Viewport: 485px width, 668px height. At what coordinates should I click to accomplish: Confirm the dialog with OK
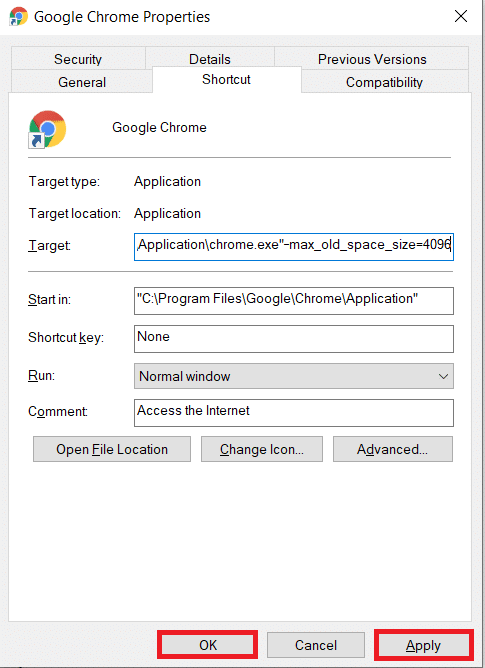[208, 645]
